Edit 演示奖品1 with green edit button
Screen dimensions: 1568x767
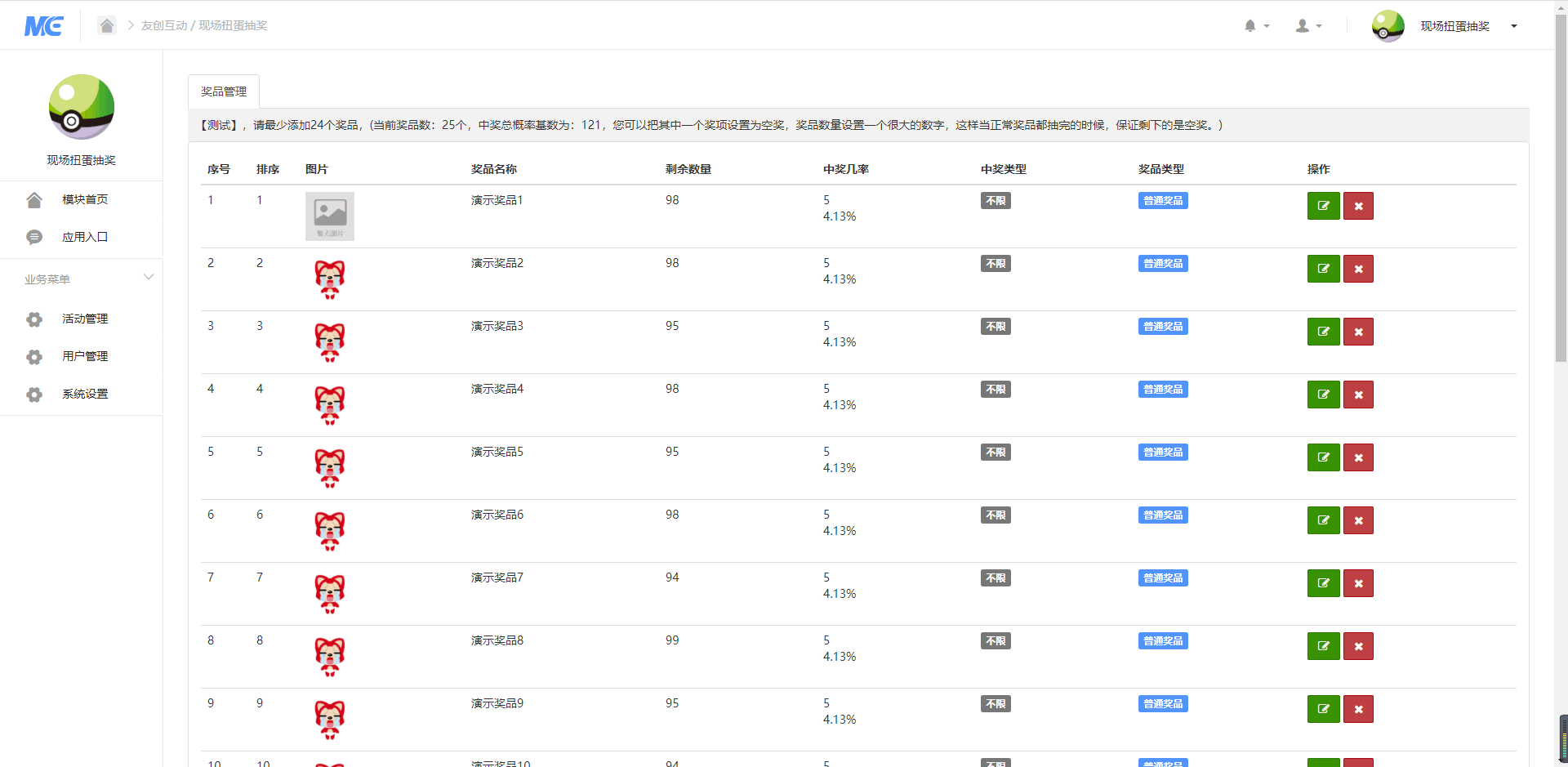tap(1323, 206)
